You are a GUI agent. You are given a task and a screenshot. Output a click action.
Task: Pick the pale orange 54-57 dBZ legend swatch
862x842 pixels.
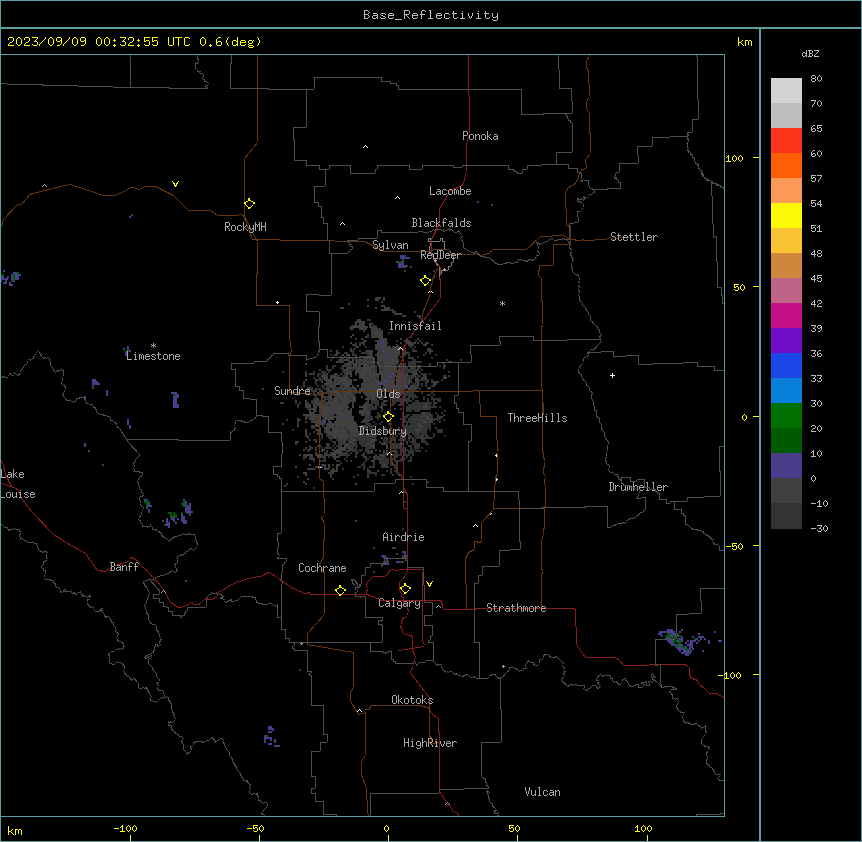(x=786, y=191)
